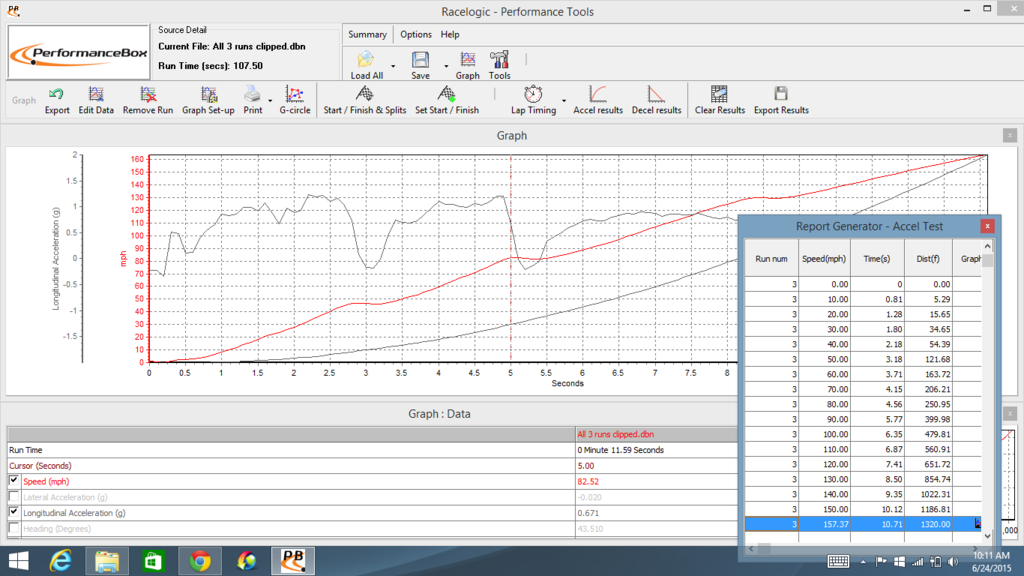Close the panel beside Graph : Data
This screenshot has width=1024, height=576.
coord(1010,414)
